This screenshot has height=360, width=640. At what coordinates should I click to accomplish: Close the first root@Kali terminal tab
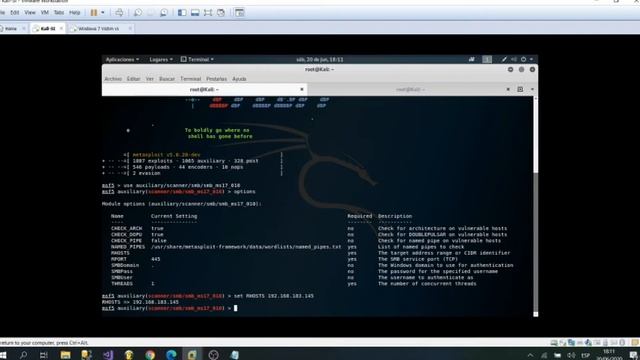coord(302,89)
